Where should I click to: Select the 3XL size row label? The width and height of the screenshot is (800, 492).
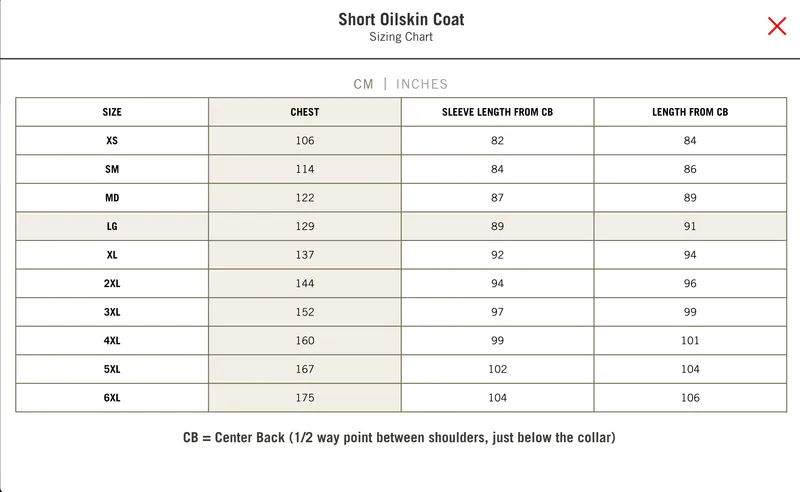coord(112,312)
